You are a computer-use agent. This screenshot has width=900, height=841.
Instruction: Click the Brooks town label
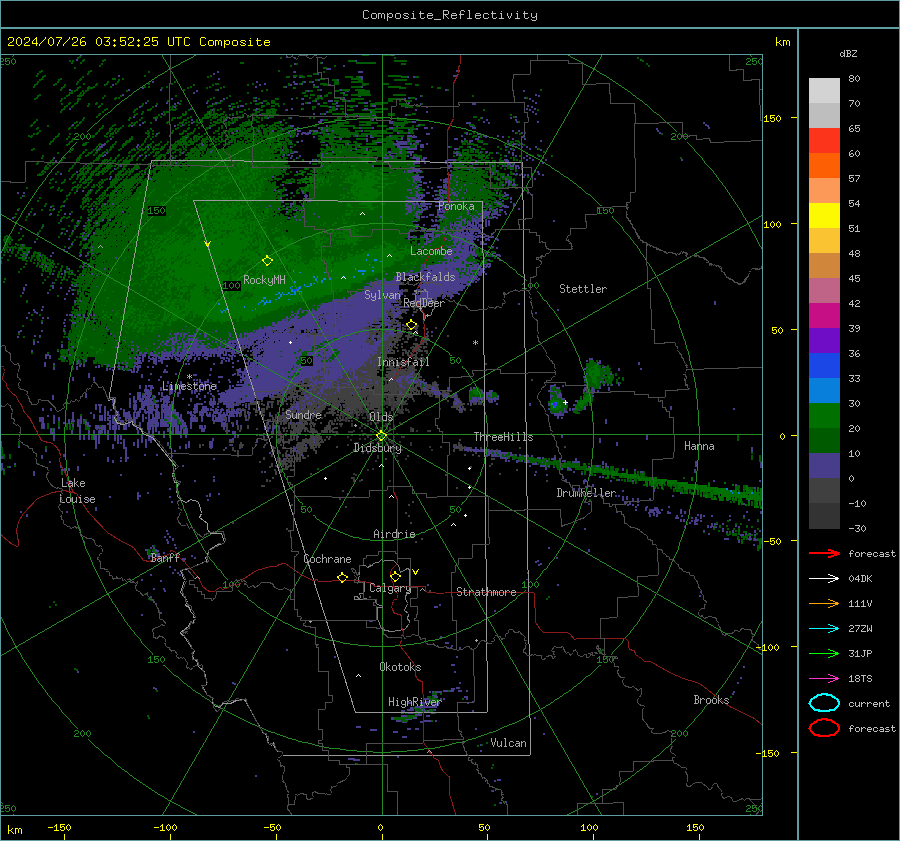coord(711,700)
